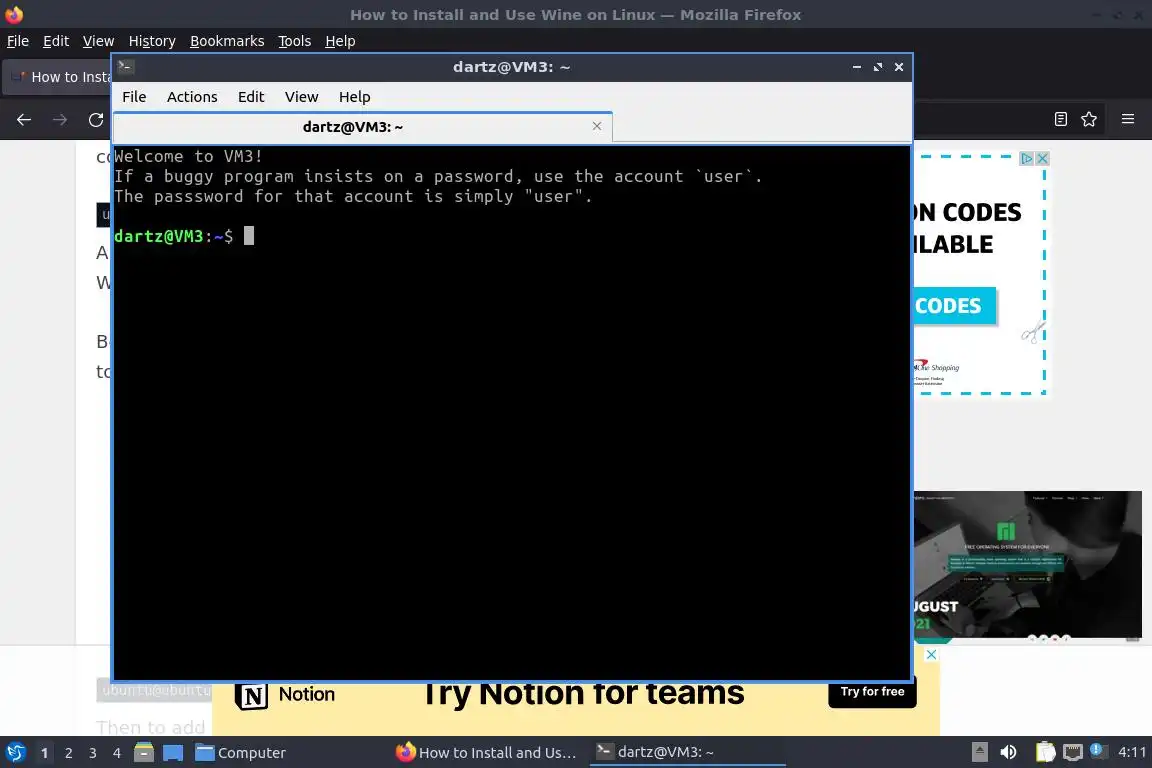
Task: Open the volume control
Action: point(1008,752)
